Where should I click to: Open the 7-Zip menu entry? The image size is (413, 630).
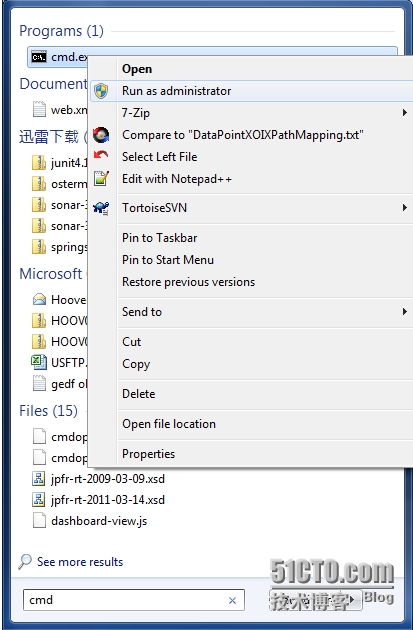[136, 113]
